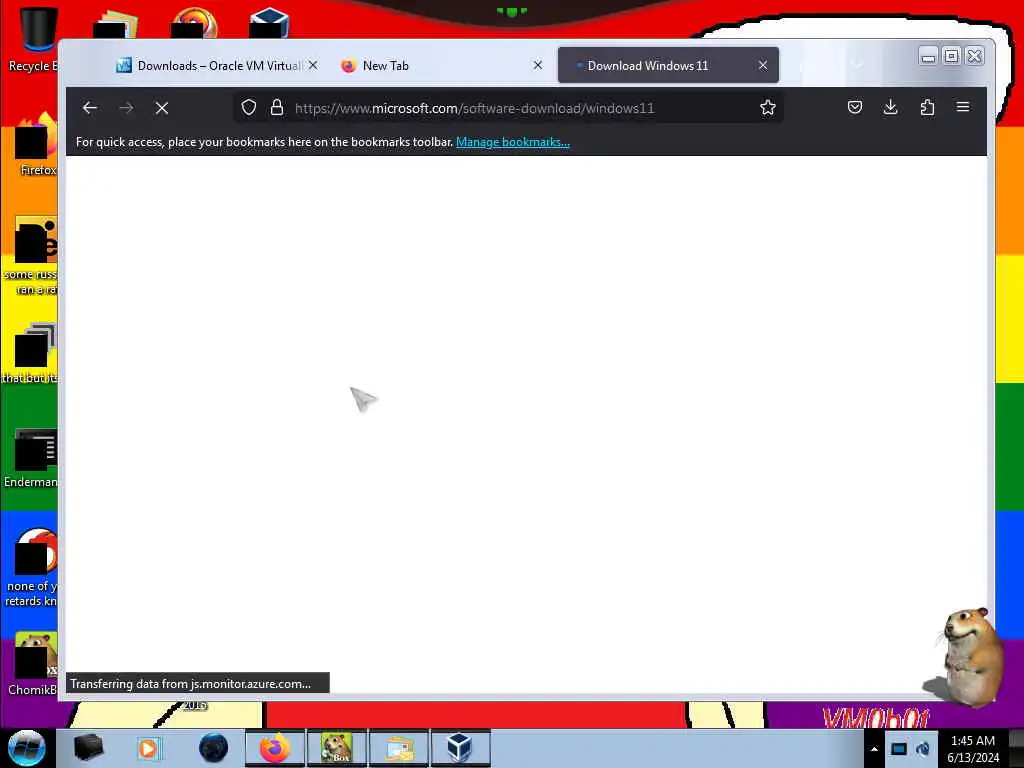Viewport: 1024px width, 768px height.
Task: Open the Windows Start orb
Action: (x=27, y=748)
